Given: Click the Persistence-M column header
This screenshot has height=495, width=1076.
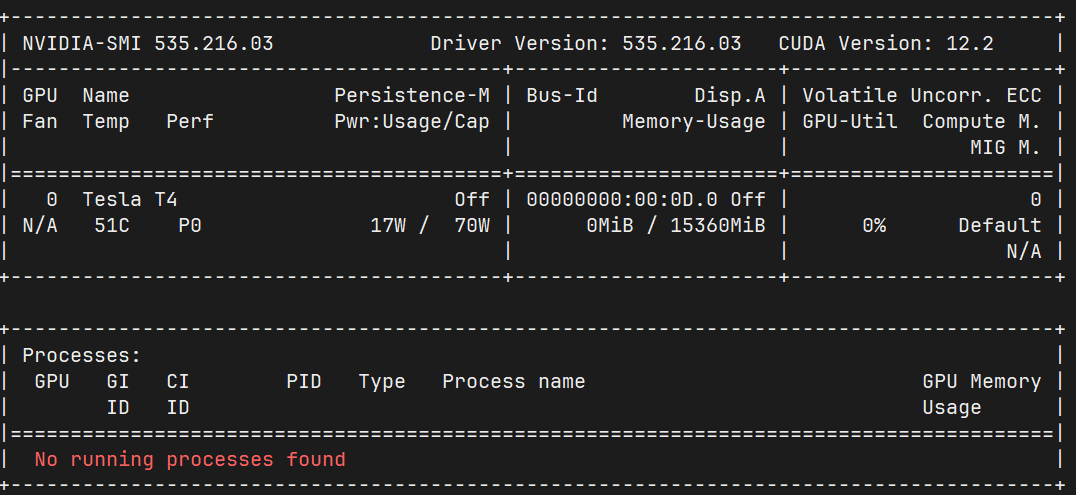Looking at the screenshot, I should click(412, 95).
